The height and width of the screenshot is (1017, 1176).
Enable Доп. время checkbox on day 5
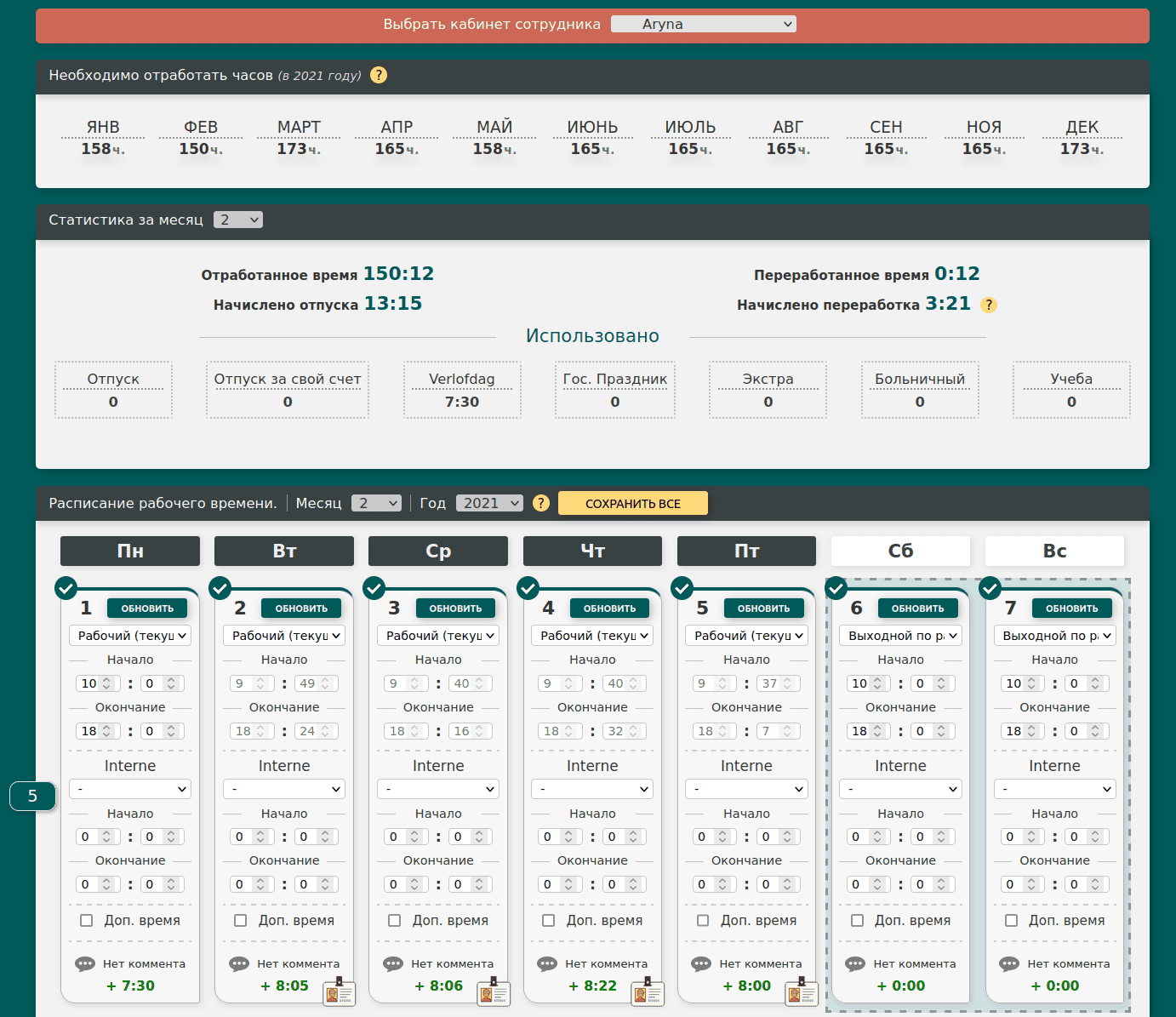703,920
